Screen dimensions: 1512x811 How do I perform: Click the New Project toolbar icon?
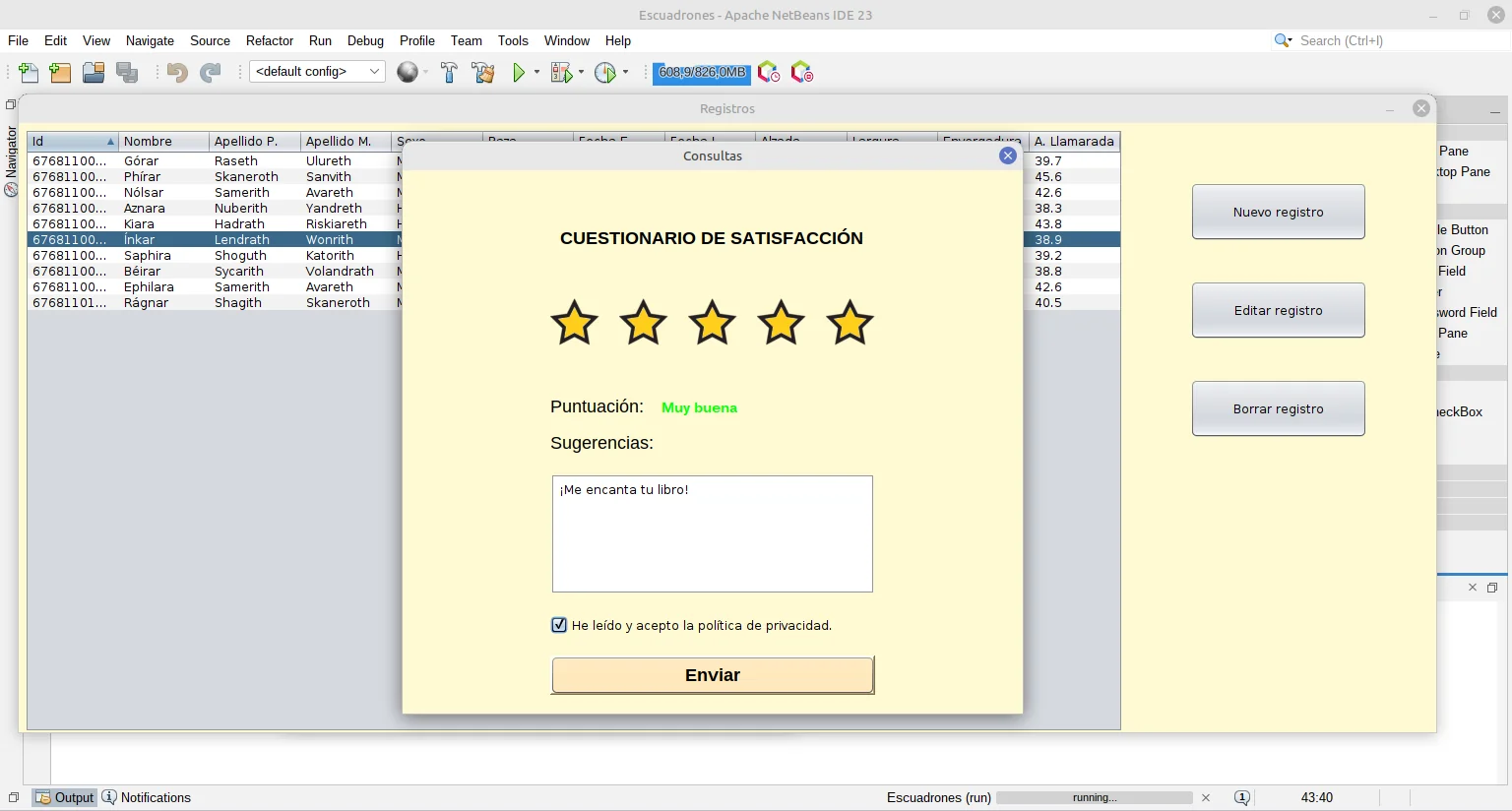60,72
